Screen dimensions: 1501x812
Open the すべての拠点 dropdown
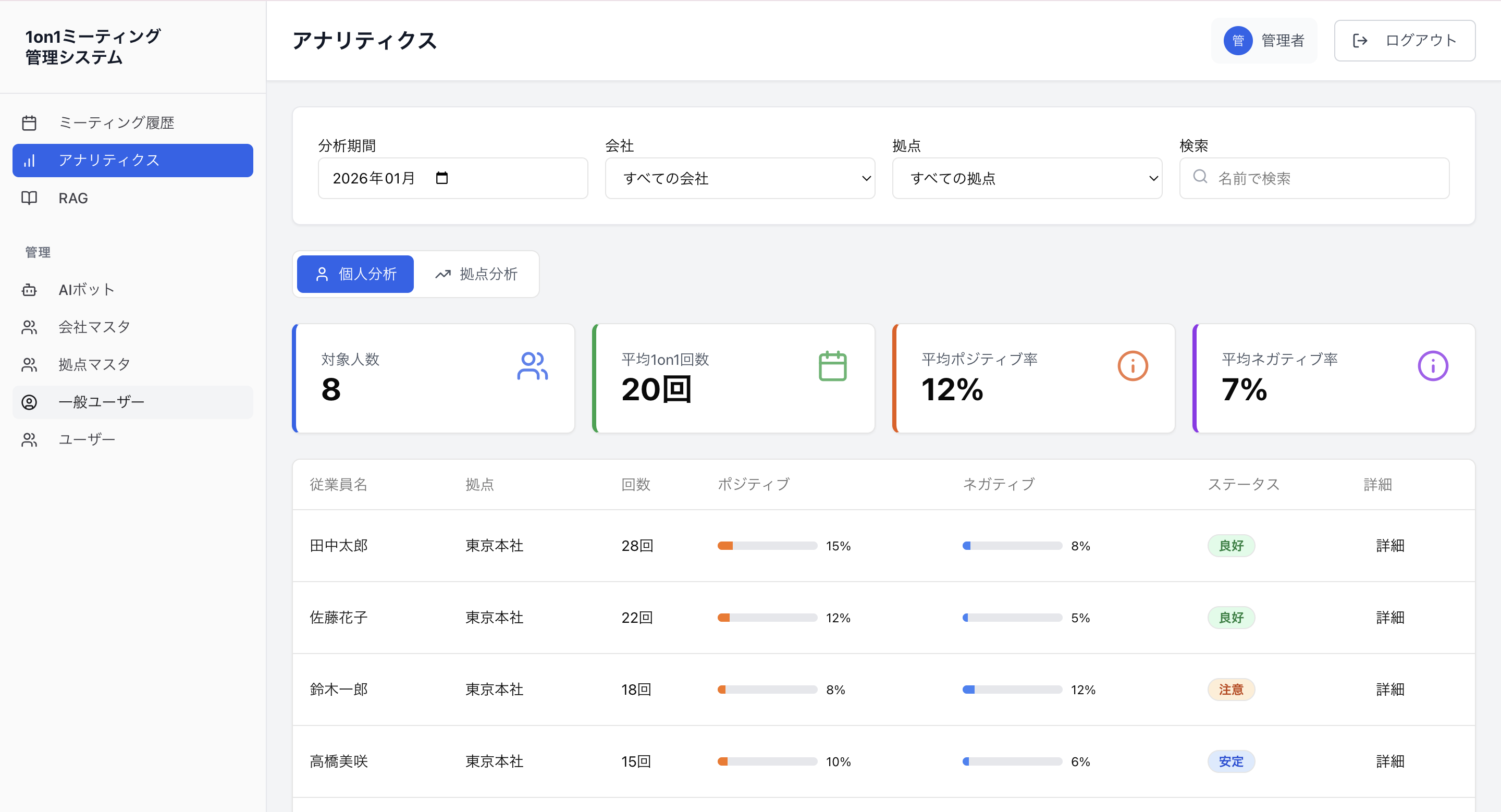coord(1027,178)
